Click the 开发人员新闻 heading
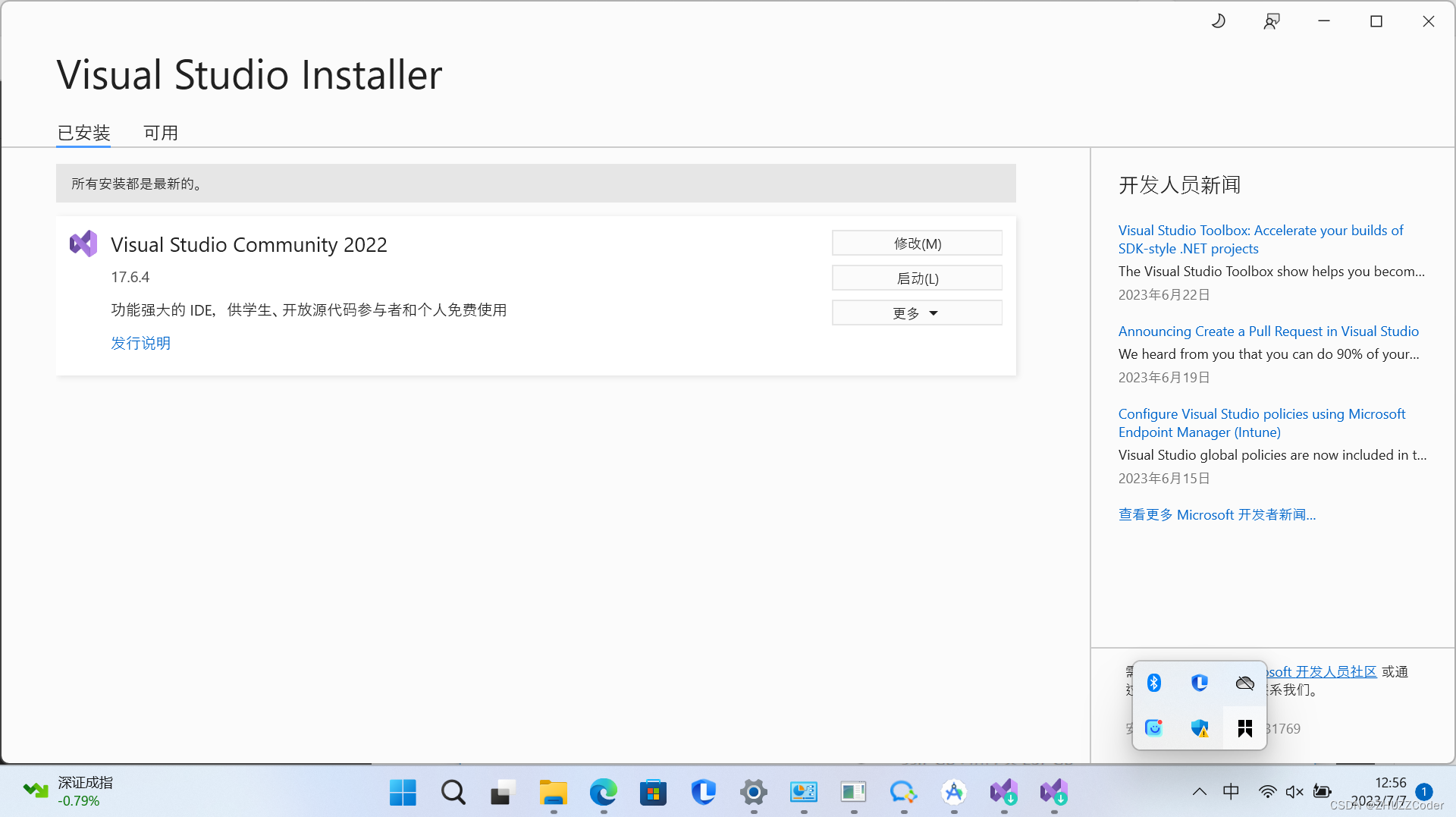Screen dimensions: 1456x817 1179,185
